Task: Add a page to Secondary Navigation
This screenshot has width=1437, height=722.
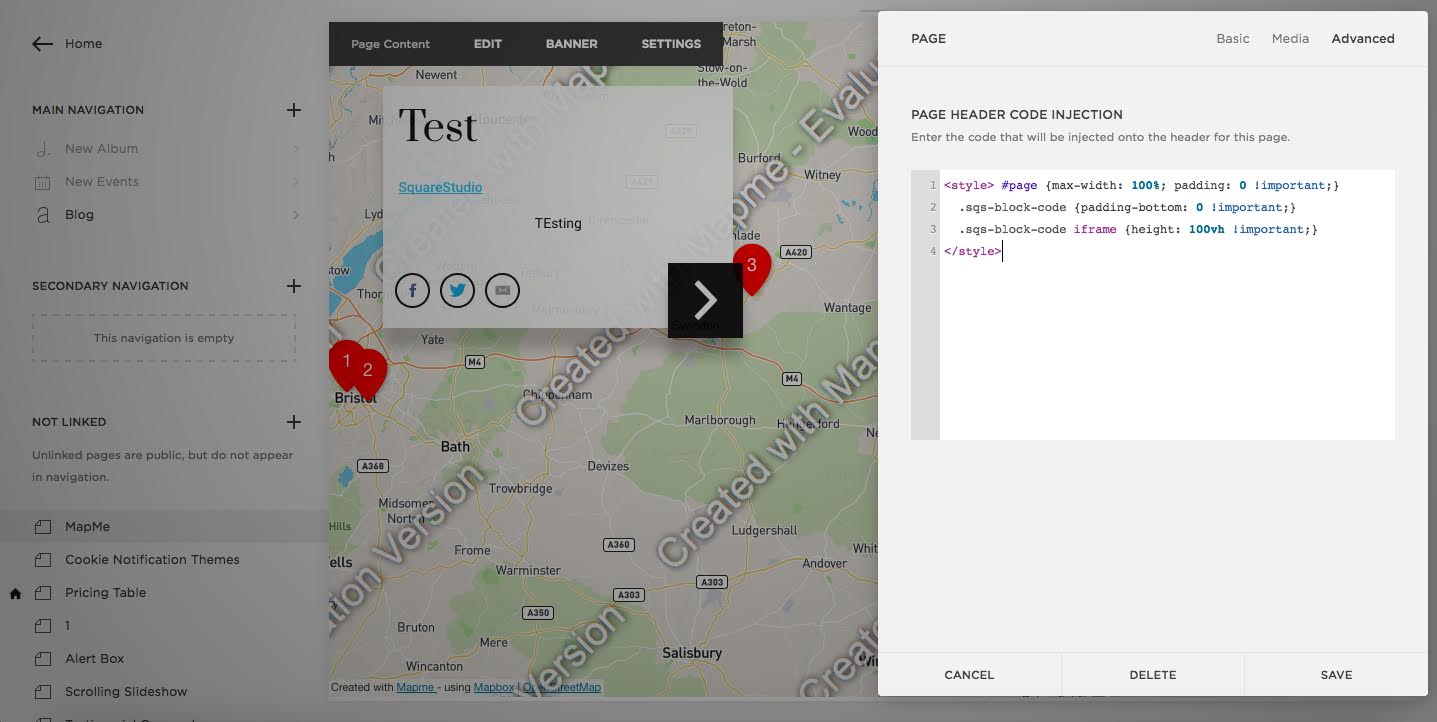Action: pos(294,286)
